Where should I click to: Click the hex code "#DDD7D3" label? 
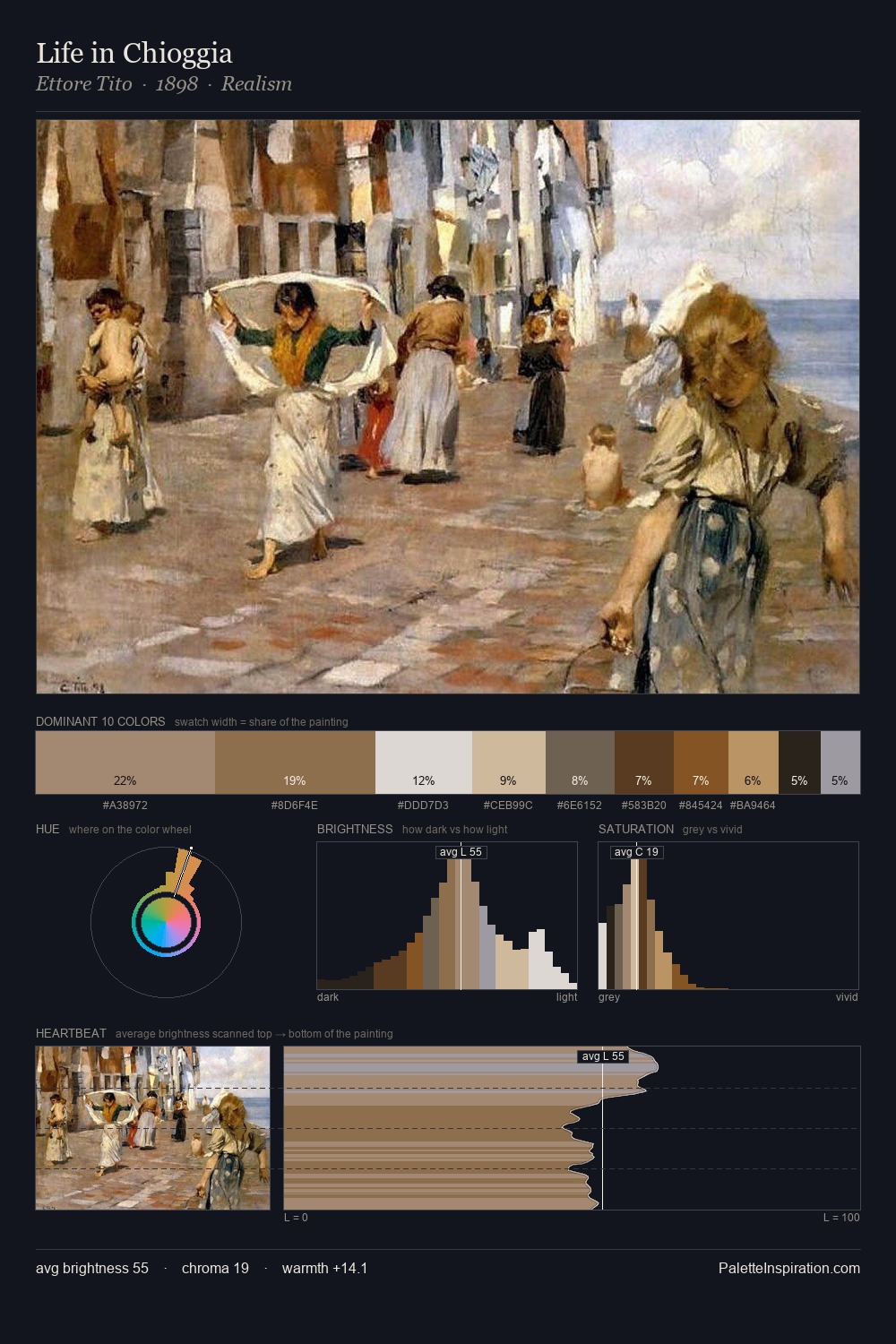[424, 805]
